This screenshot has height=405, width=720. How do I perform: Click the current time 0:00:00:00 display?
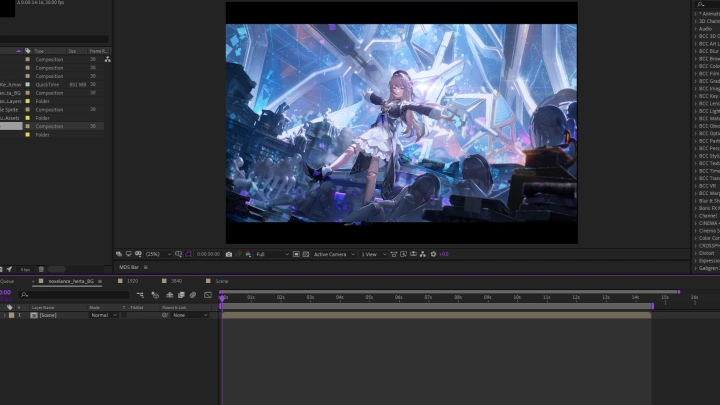click(208, 254)
